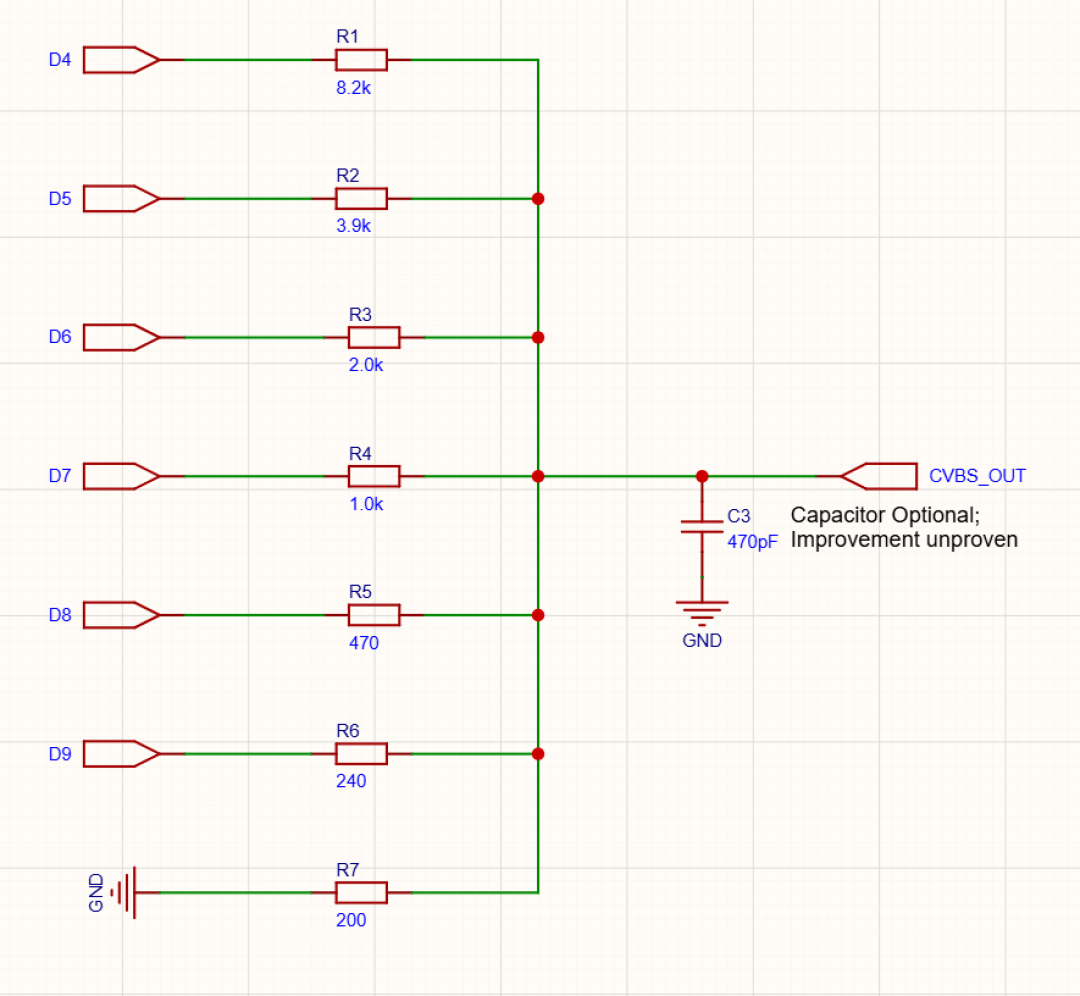Select the D9 net label text
1080x996 pixels.
click(x=60, y=754)
